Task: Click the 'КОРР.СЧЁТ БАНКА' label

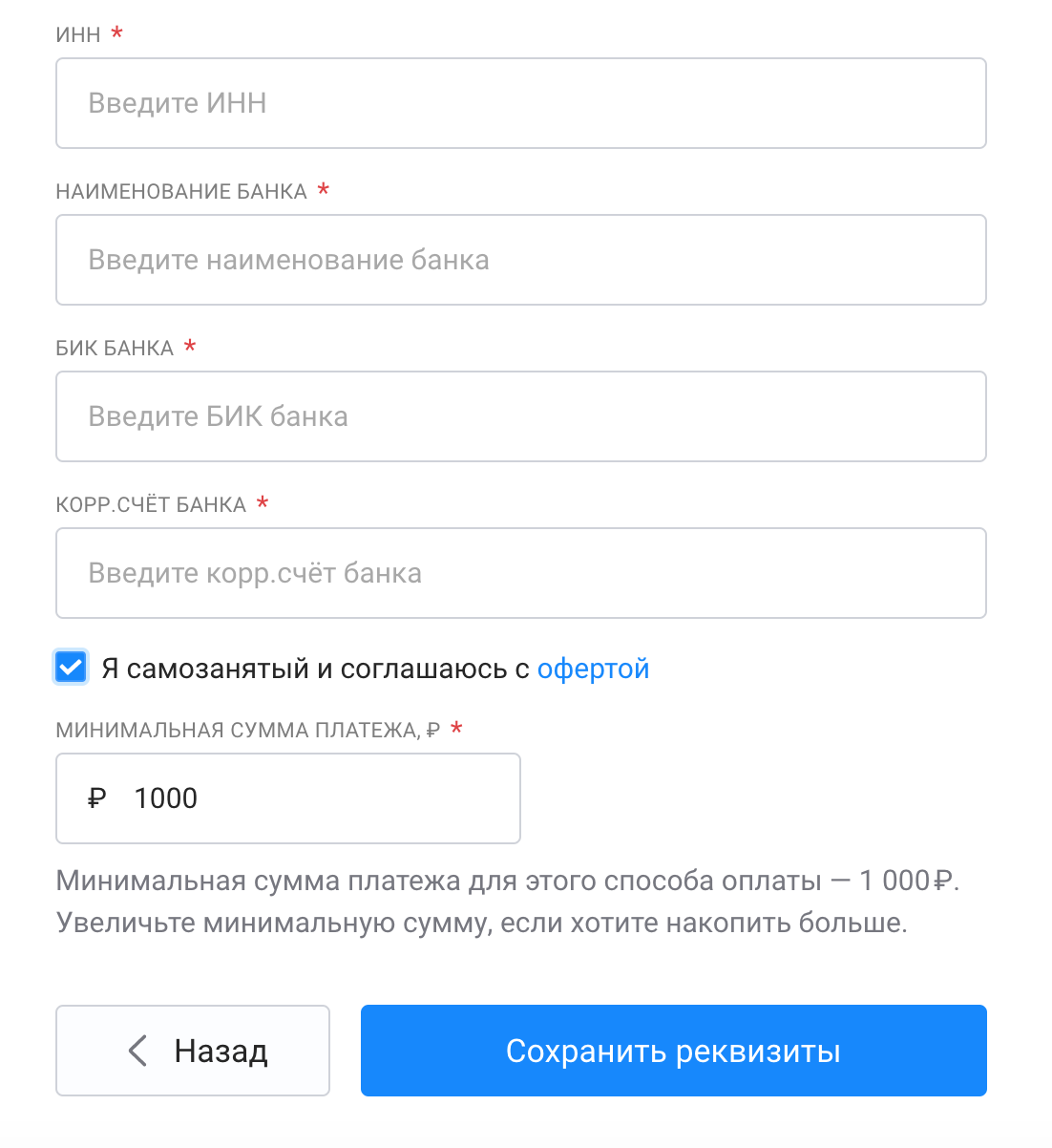Action: point(151,504)
